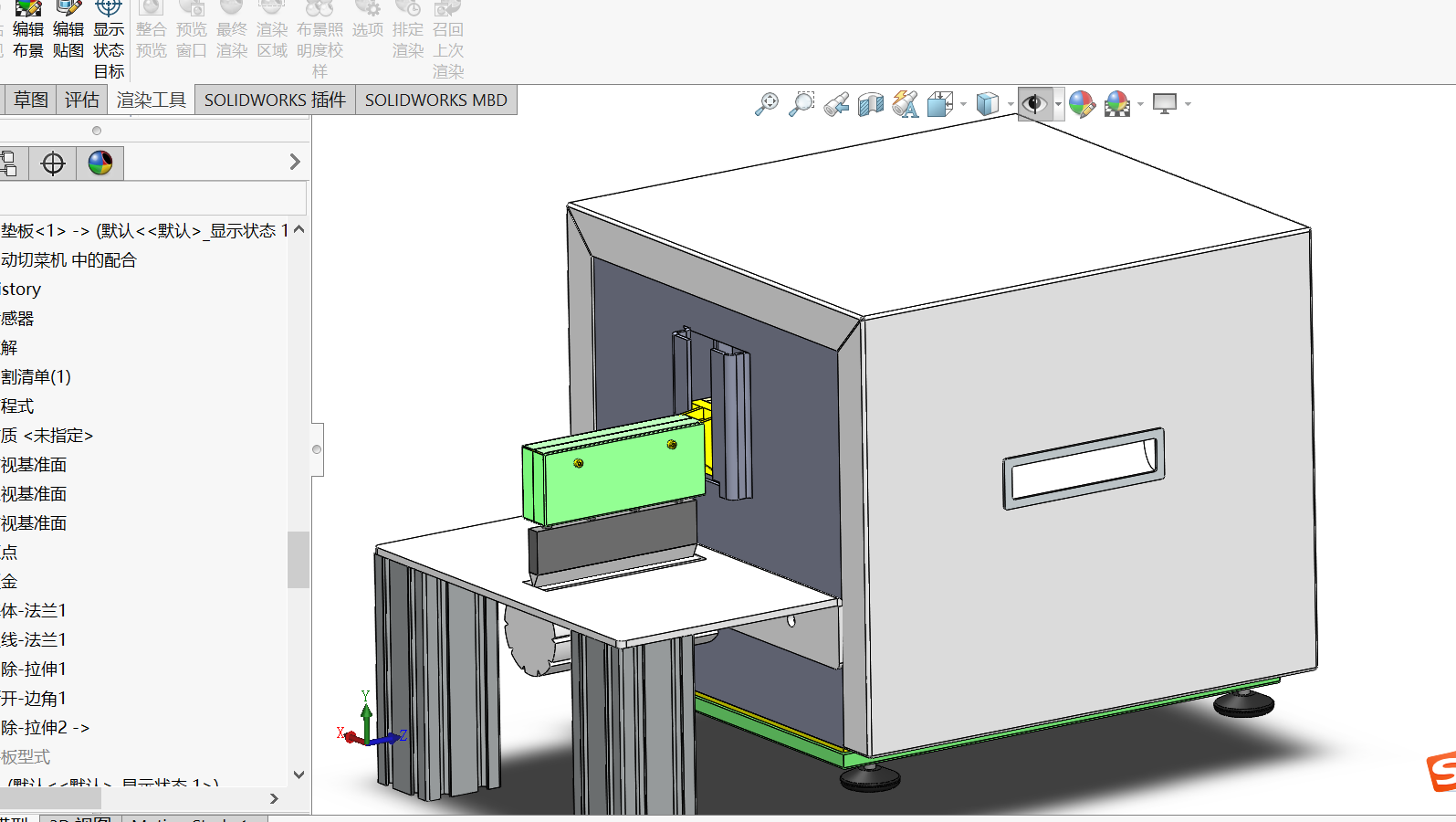Select the 质 <未指定> material item
Viewport: 1456px width, 822px height.
[47, 436]
